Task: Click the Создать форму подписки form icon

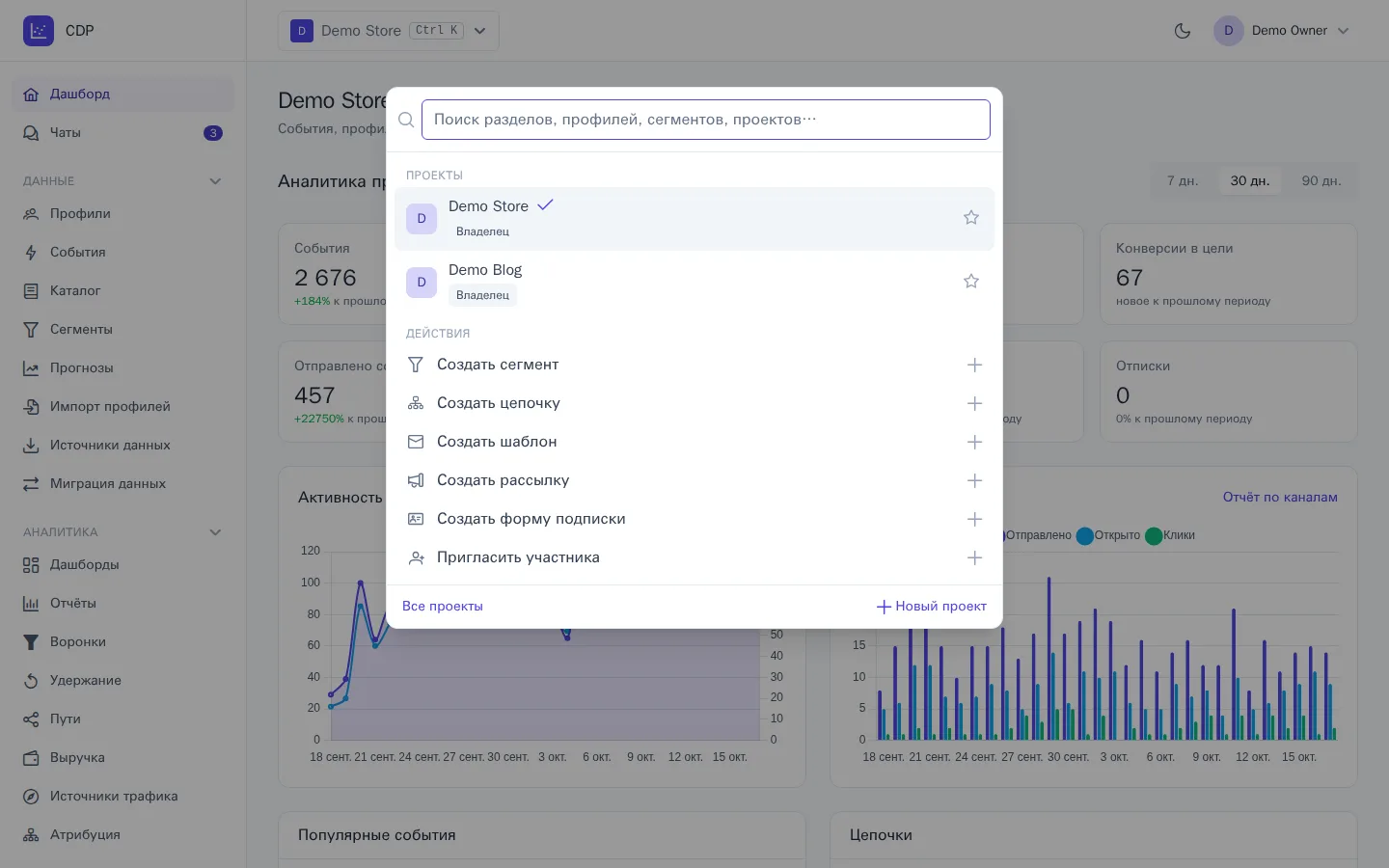Action: (x=416, y=519)
